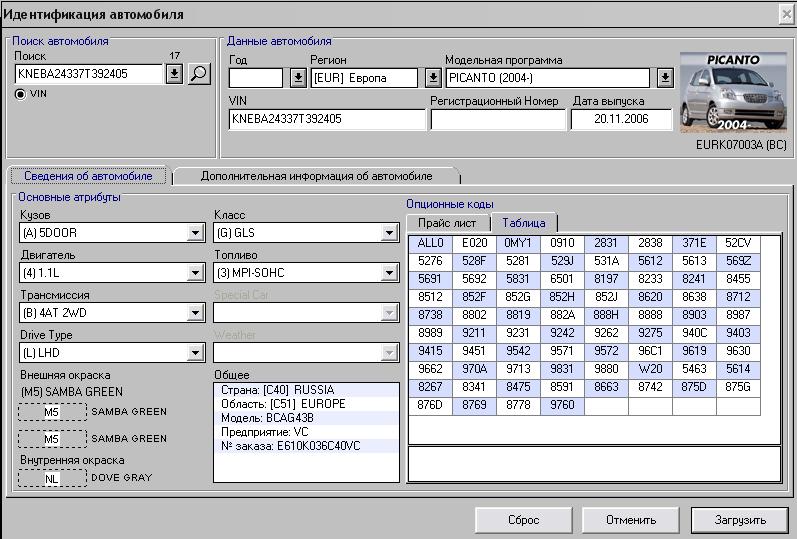Click the Отменить button

tap(630, 520)
